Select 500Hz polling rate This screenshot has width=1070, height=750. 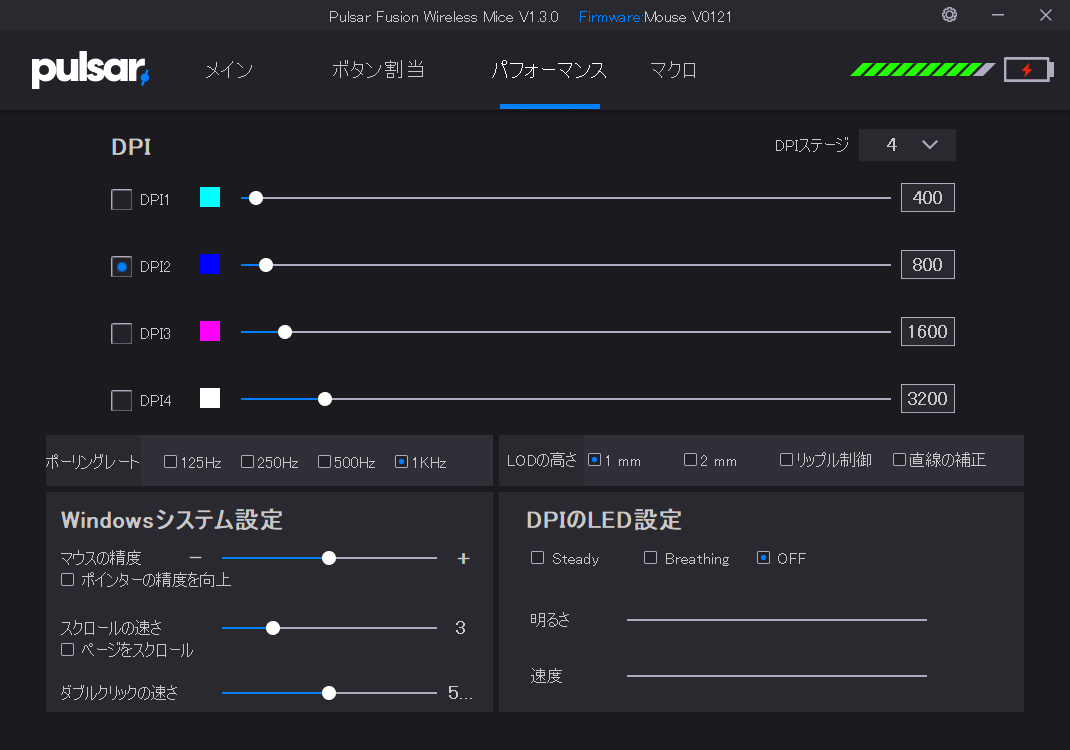325,462
